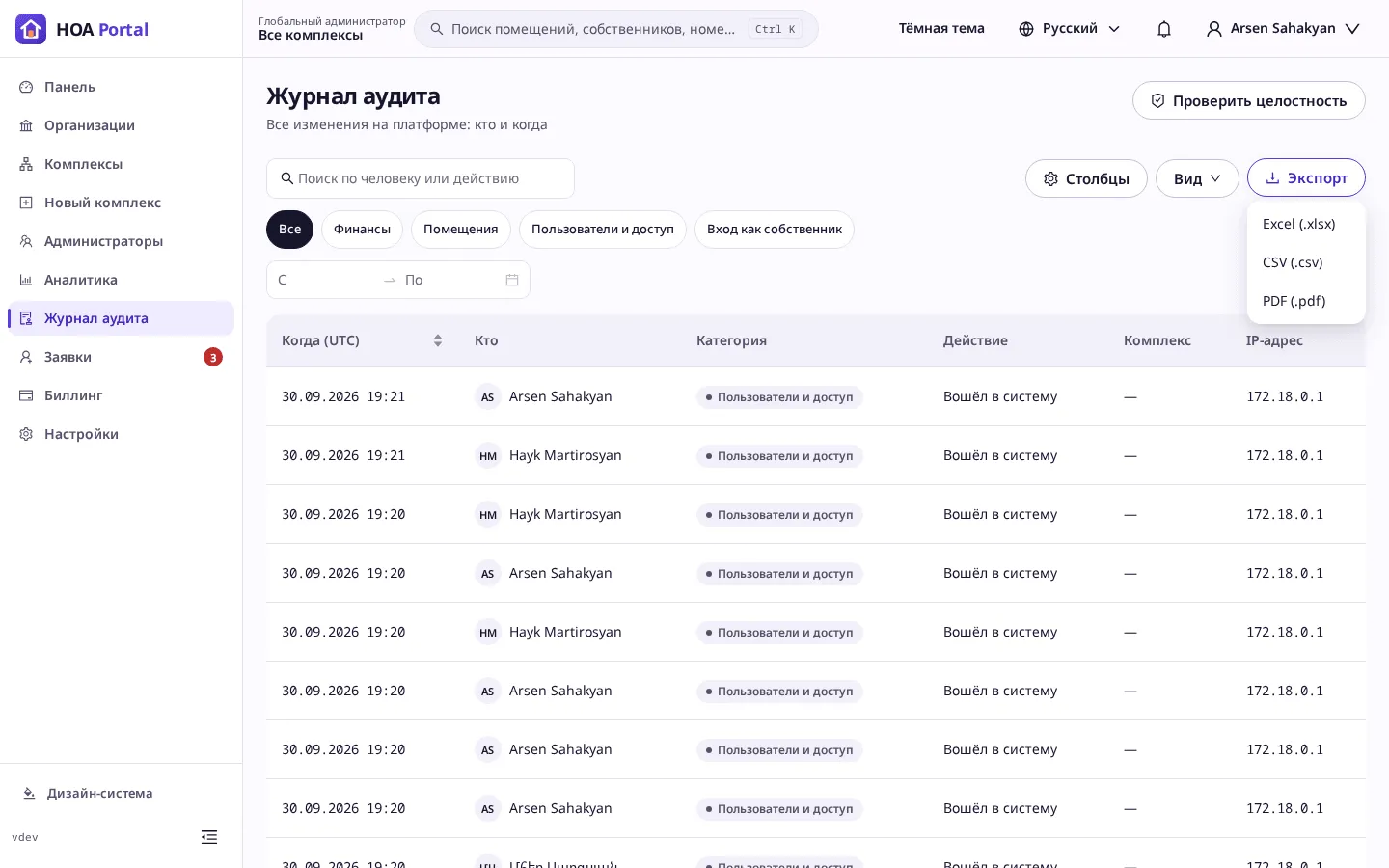1389x868 pixels.
Task: Open the Русский language dropdown
Action: coord(1070,29)
